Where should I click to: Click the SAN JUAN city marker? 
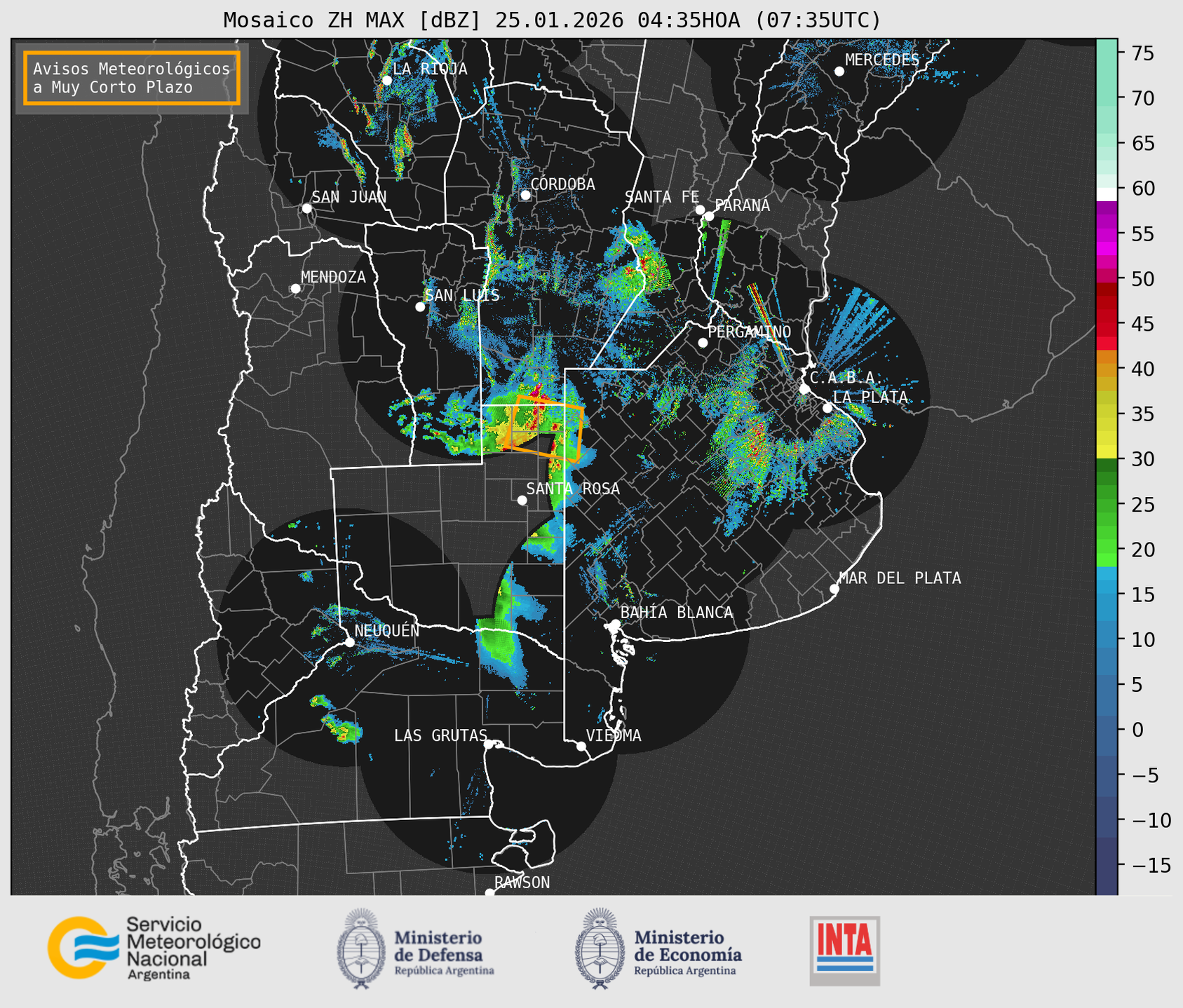tap(306, 208)
